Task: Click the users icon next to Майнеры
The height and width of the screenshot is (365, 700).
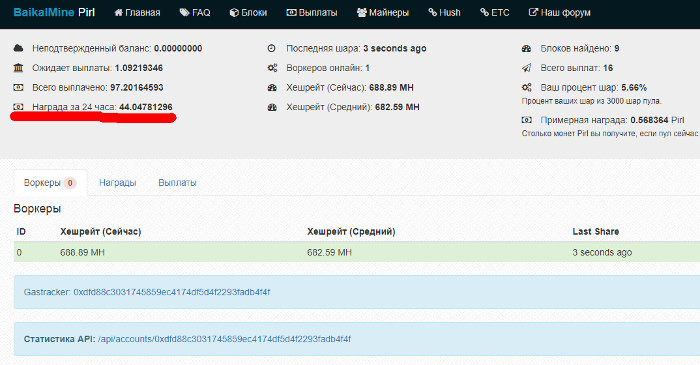Action: (x=362, y=12)
